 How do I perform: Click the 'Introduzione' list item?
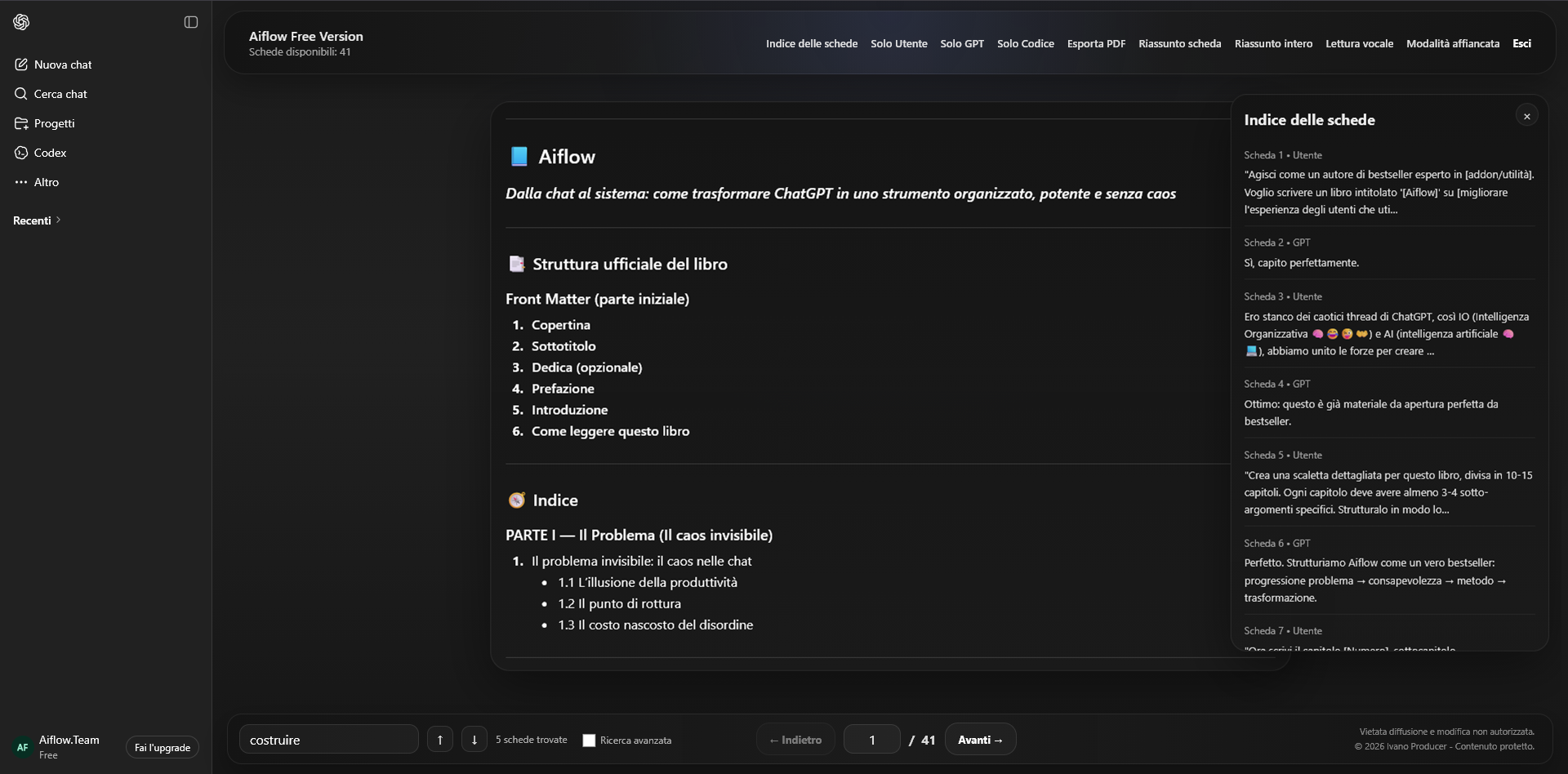[569, 410]
